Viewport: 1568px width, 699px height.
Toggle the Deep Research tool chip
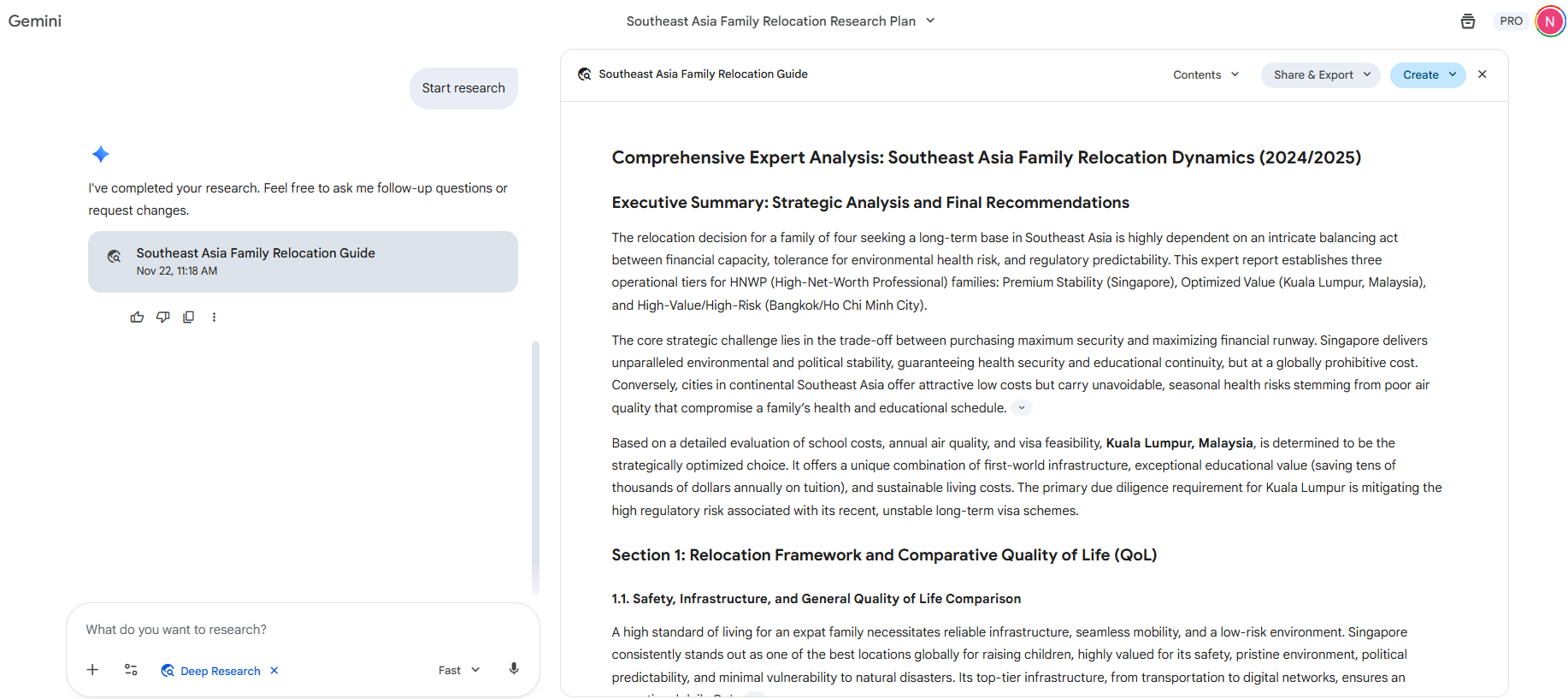[212, 671]
